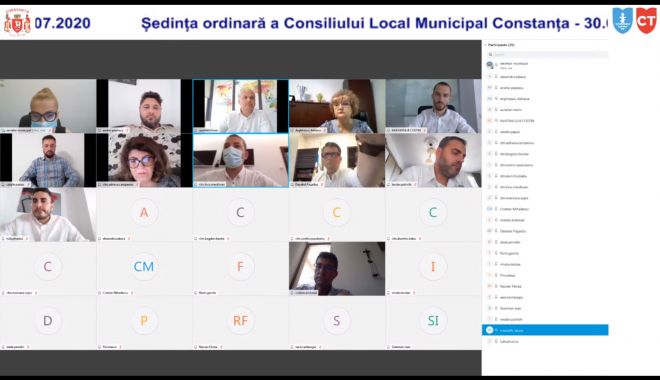Select the avatar tile with purple letter C

(x=48, y=268)
